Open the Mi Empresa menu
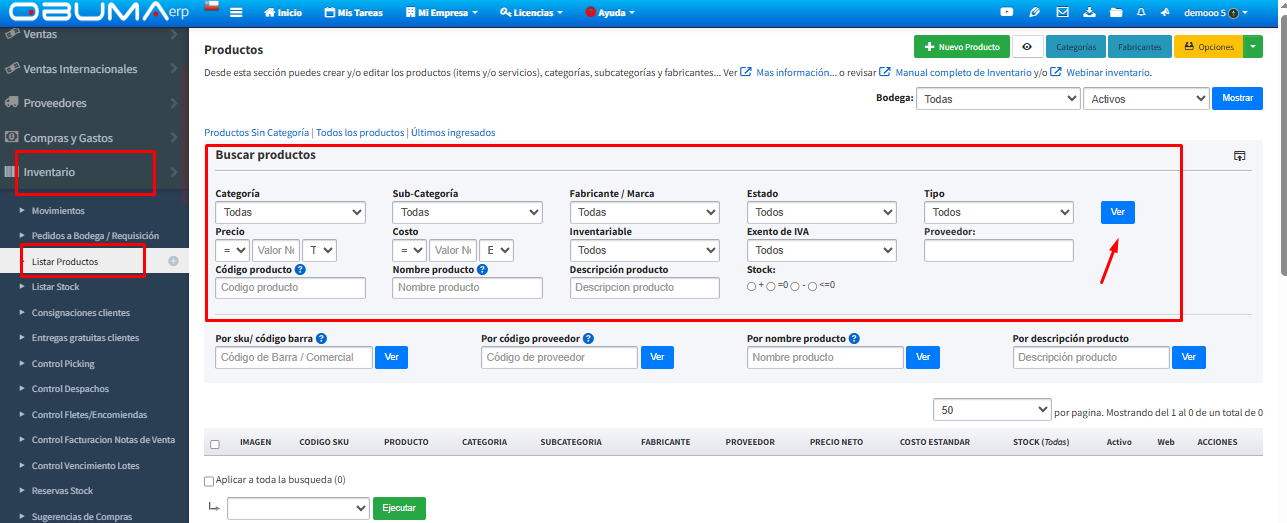 442,13
